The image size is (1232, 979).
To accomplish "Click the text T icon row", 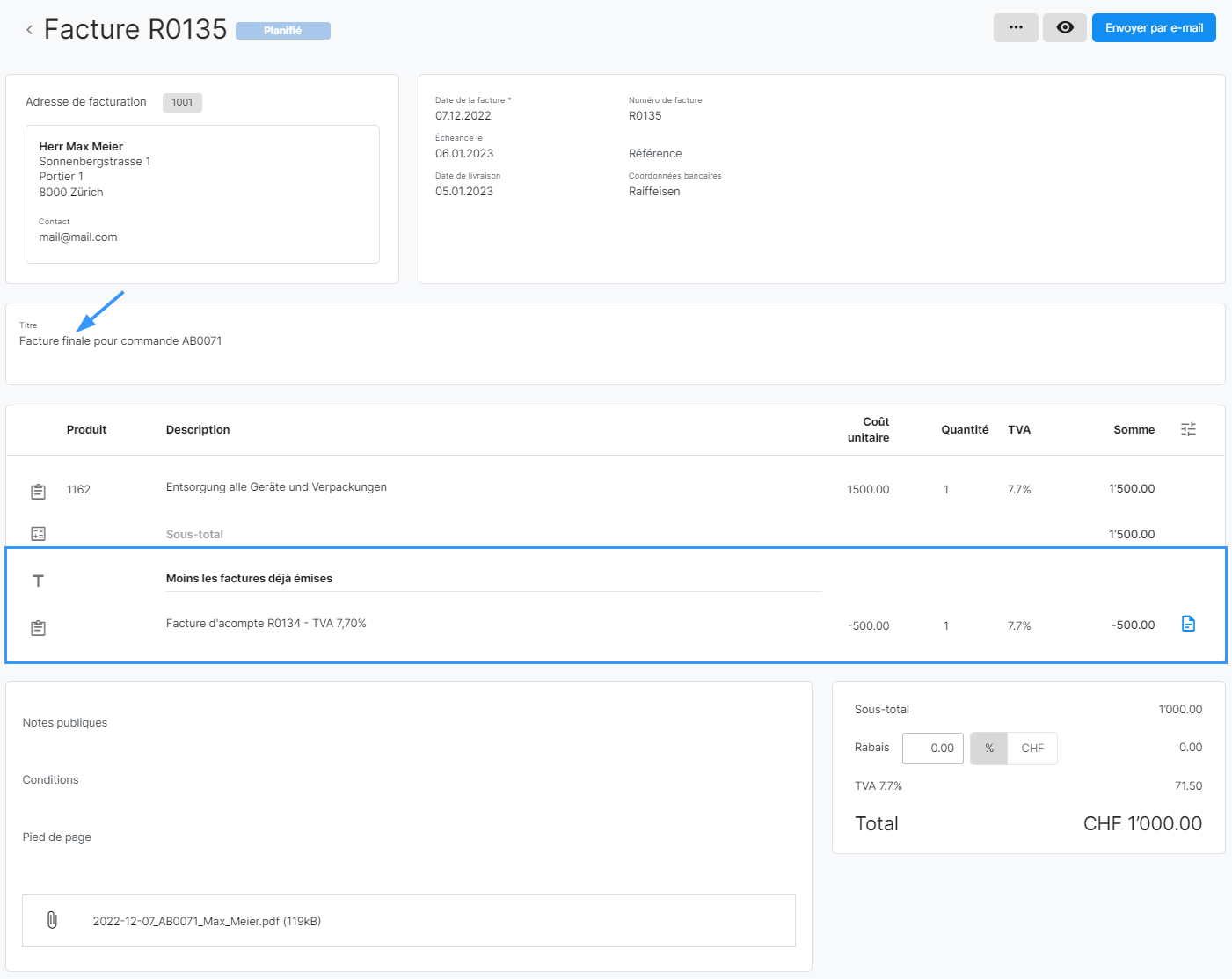I will 38,581.
